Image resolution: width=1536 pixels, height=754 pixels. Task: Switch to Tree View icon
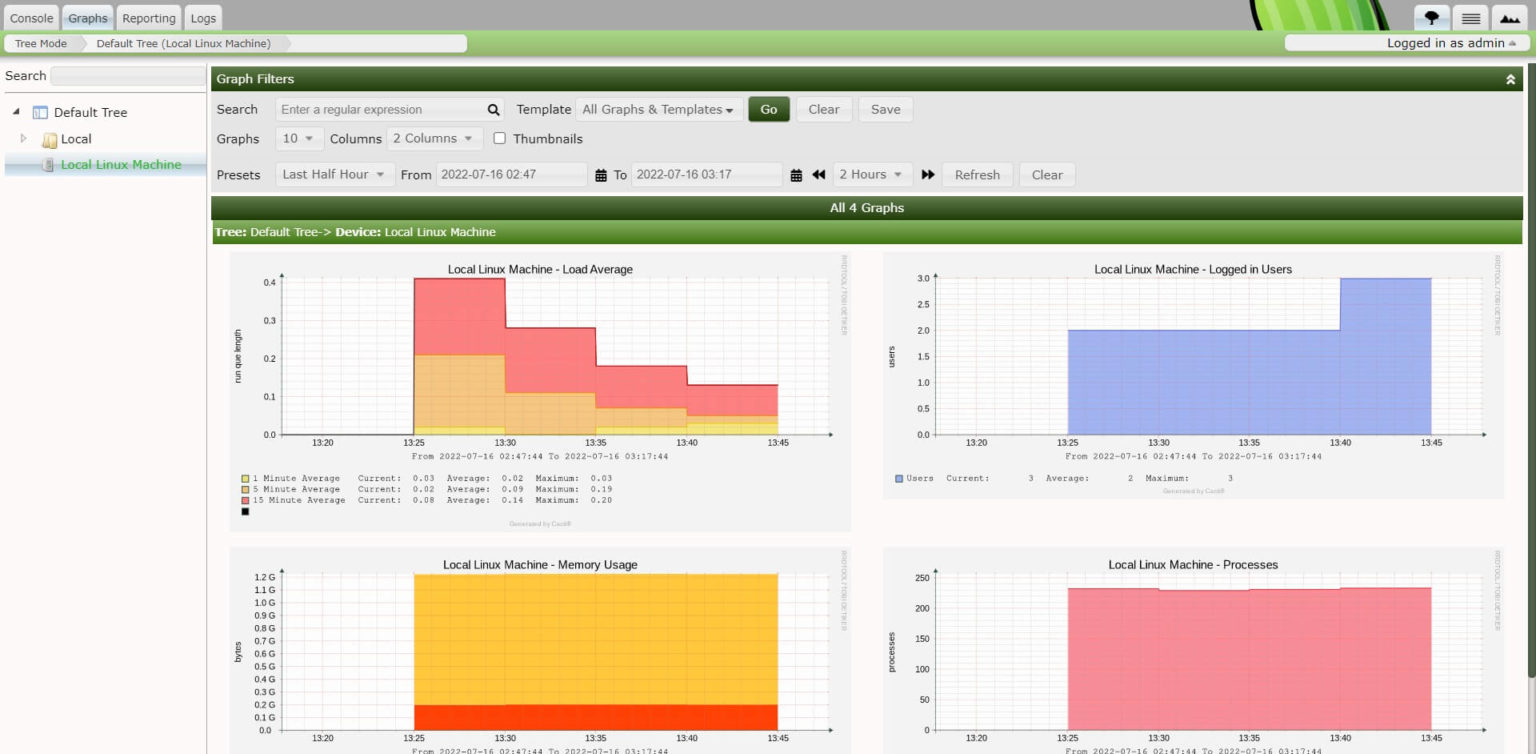point(1432,18)
